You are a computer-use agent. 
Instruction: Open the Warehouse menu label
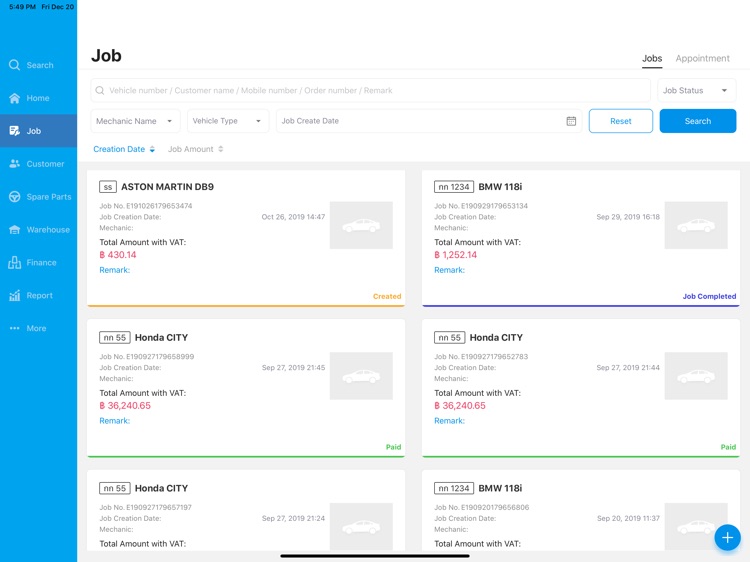pos(48,230)
